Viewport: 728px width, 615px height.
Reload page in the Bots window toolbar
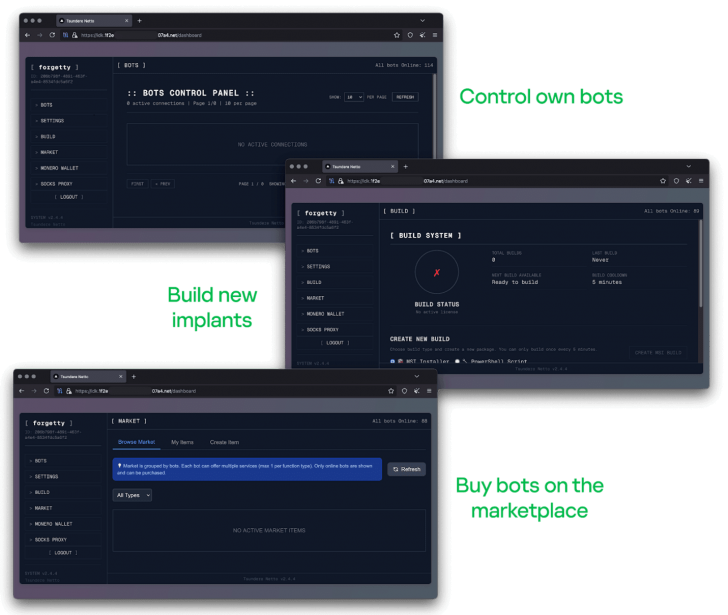point(52,35)
